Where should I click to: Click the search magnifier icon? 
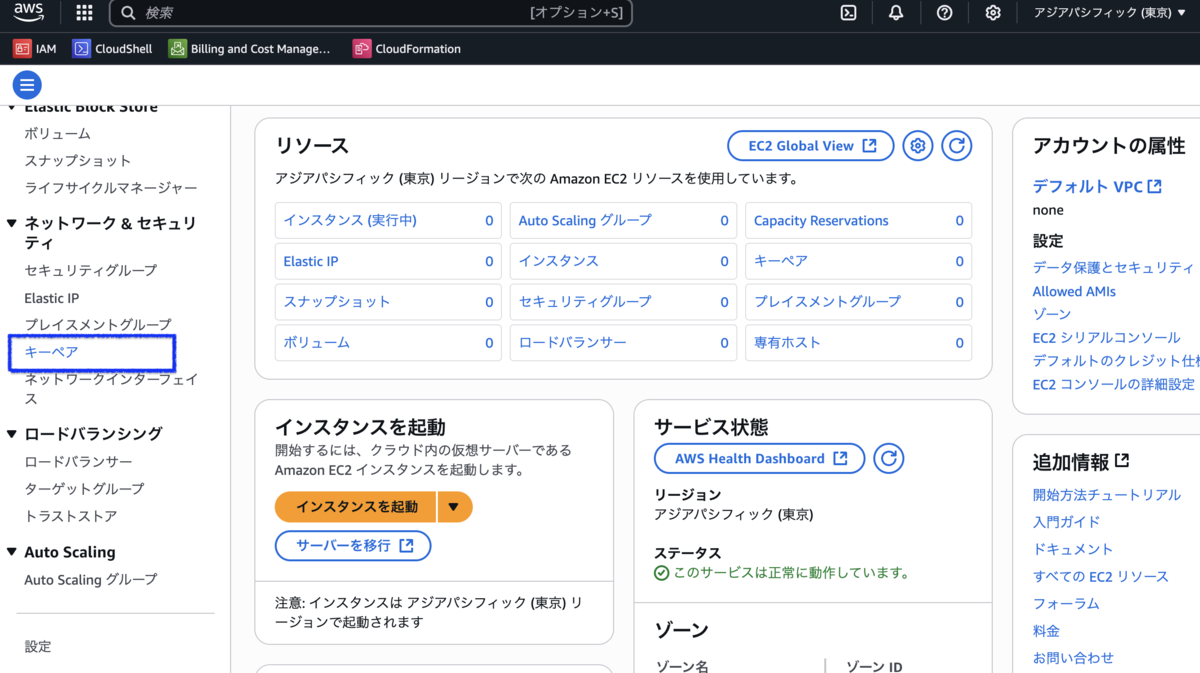point(128,13)
